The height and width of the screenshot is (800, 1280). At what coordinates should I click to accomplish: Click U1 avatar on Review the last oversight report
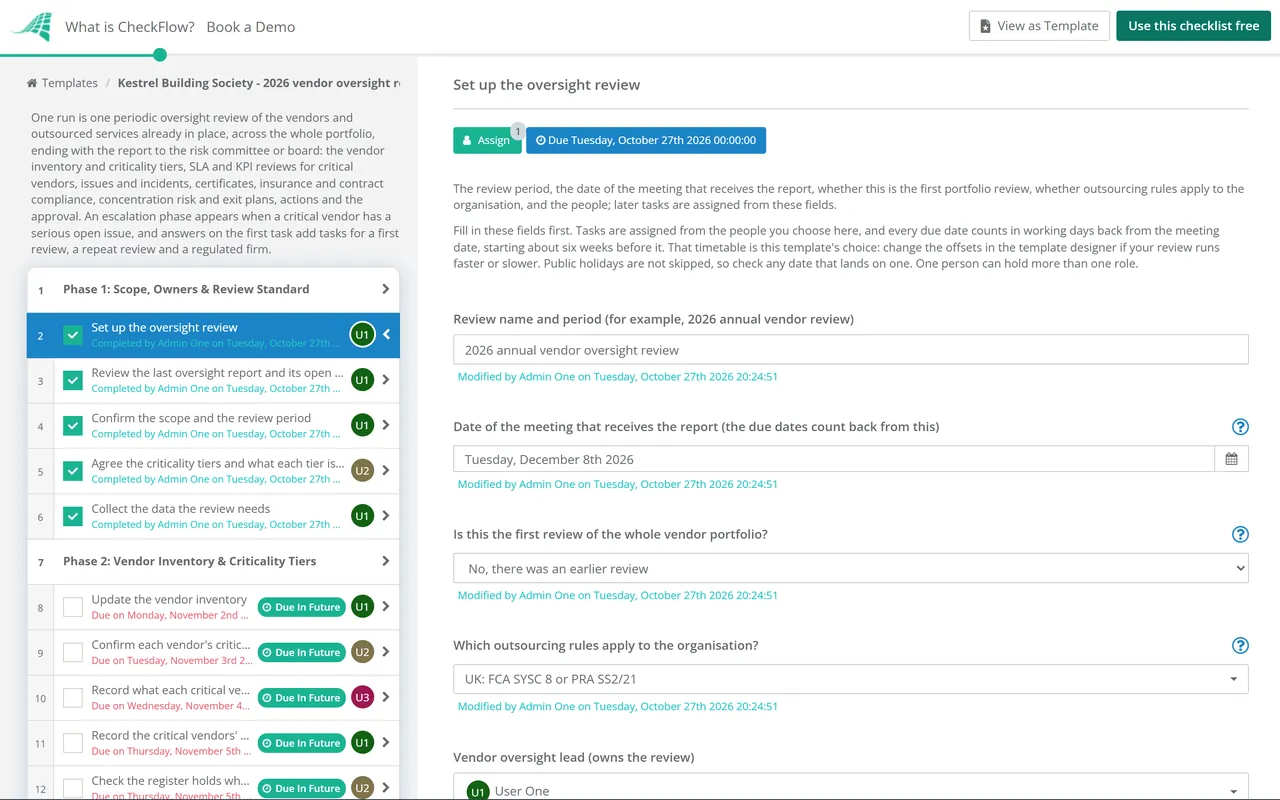[x=362, y=380]
